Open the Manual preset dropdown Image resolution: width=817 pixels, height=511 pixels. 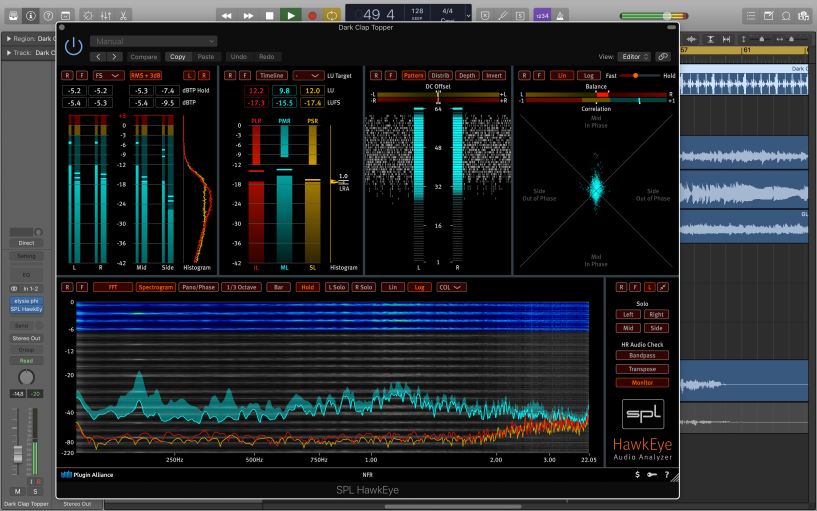click(x=155, y=42)
